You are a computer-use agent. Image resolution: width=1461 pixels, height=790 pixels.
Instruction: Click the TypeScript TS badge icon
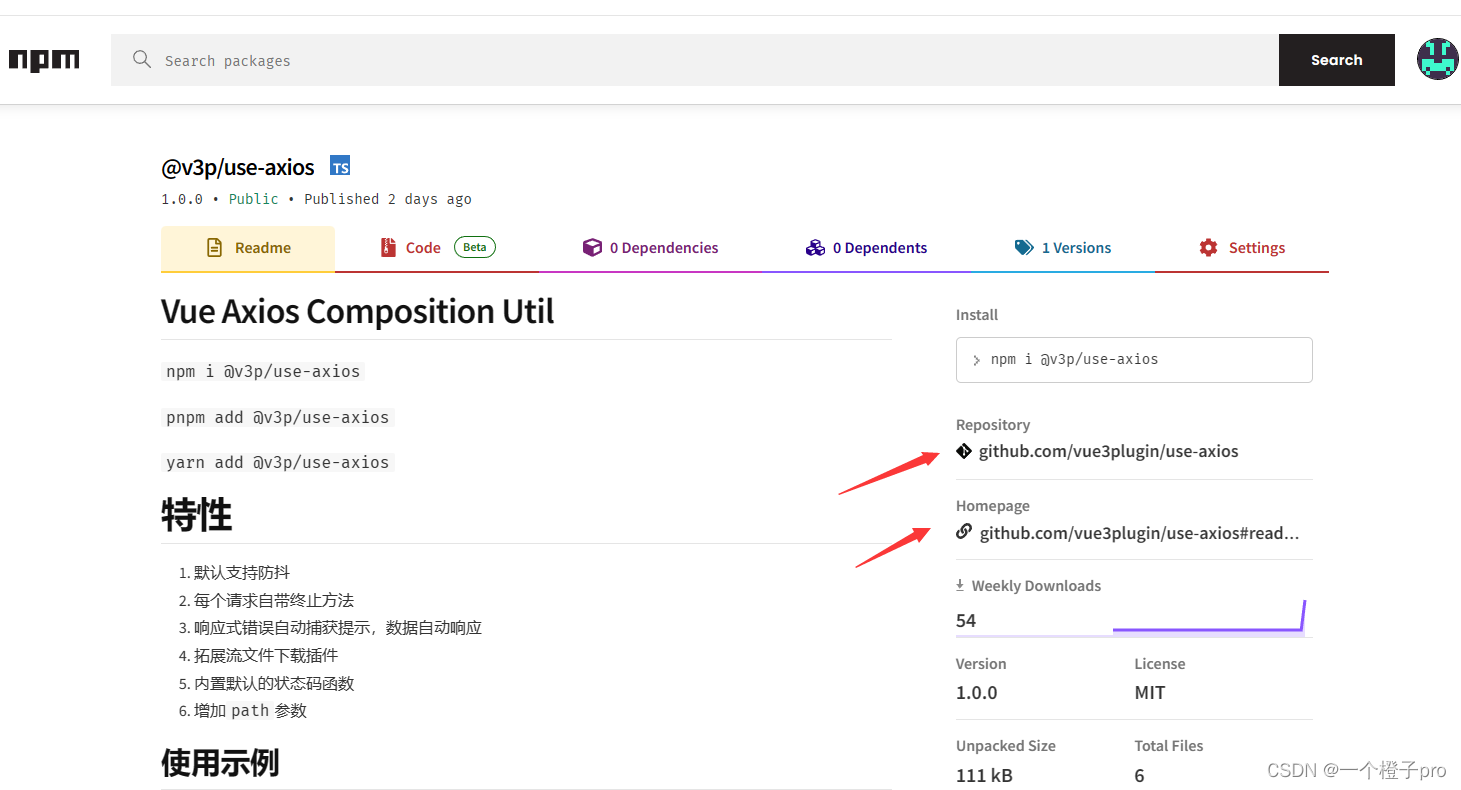point(340,167)
